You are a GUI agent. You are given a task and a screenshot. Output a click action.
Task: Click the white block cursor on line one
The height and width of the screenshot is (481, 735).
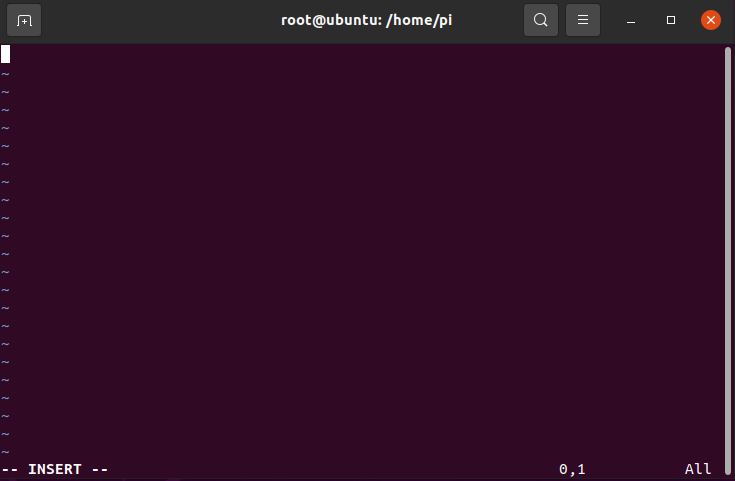click(x=6, y=54)
